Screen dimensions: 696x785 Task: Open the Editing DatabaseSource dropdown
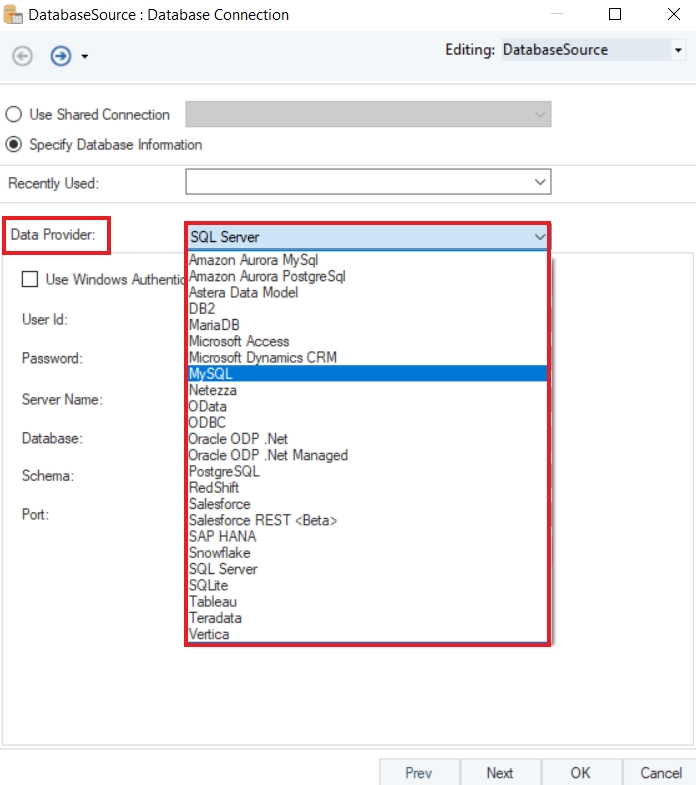[678, 50]
